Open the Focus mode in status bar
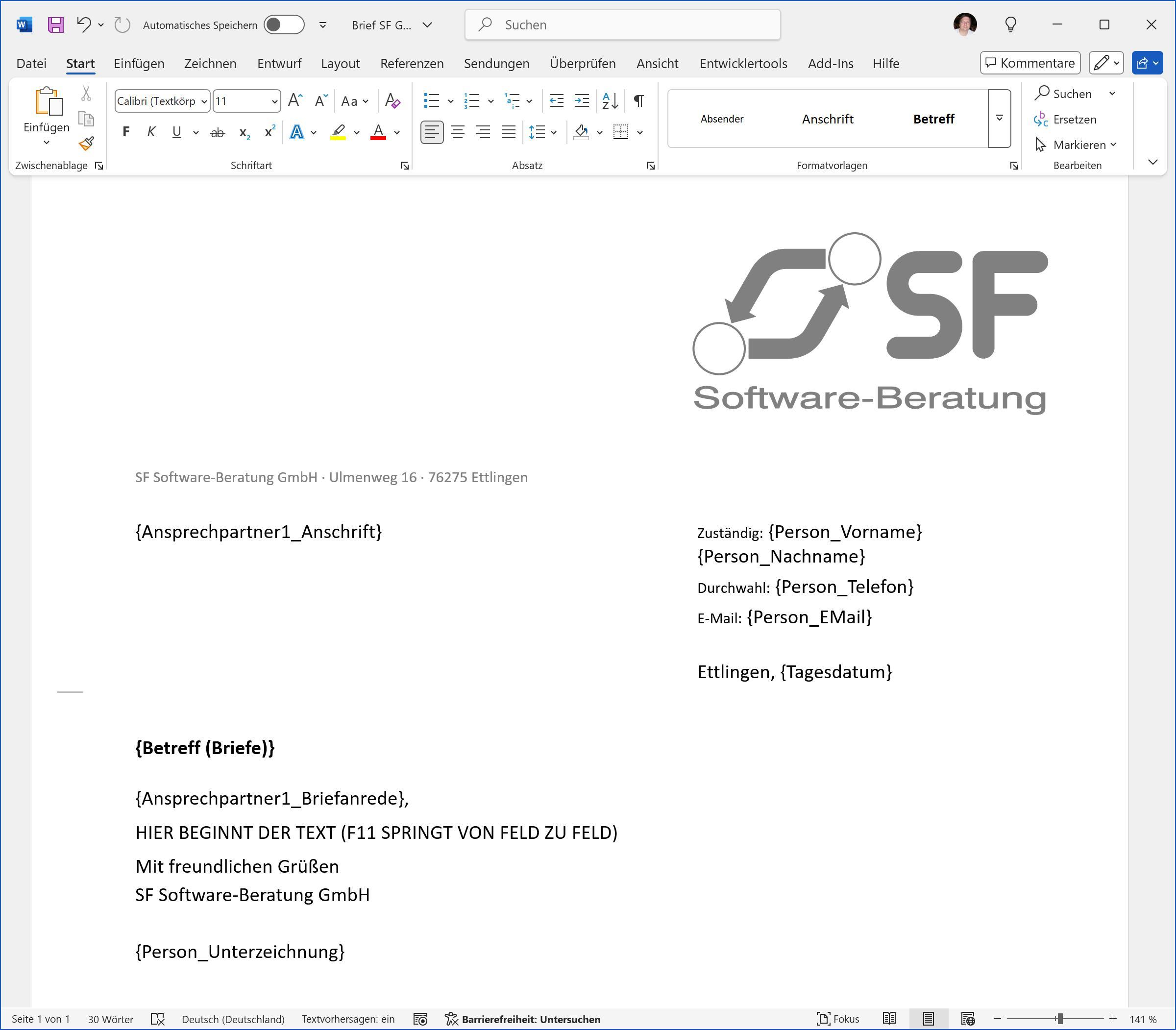 (x=838, y=1019)
